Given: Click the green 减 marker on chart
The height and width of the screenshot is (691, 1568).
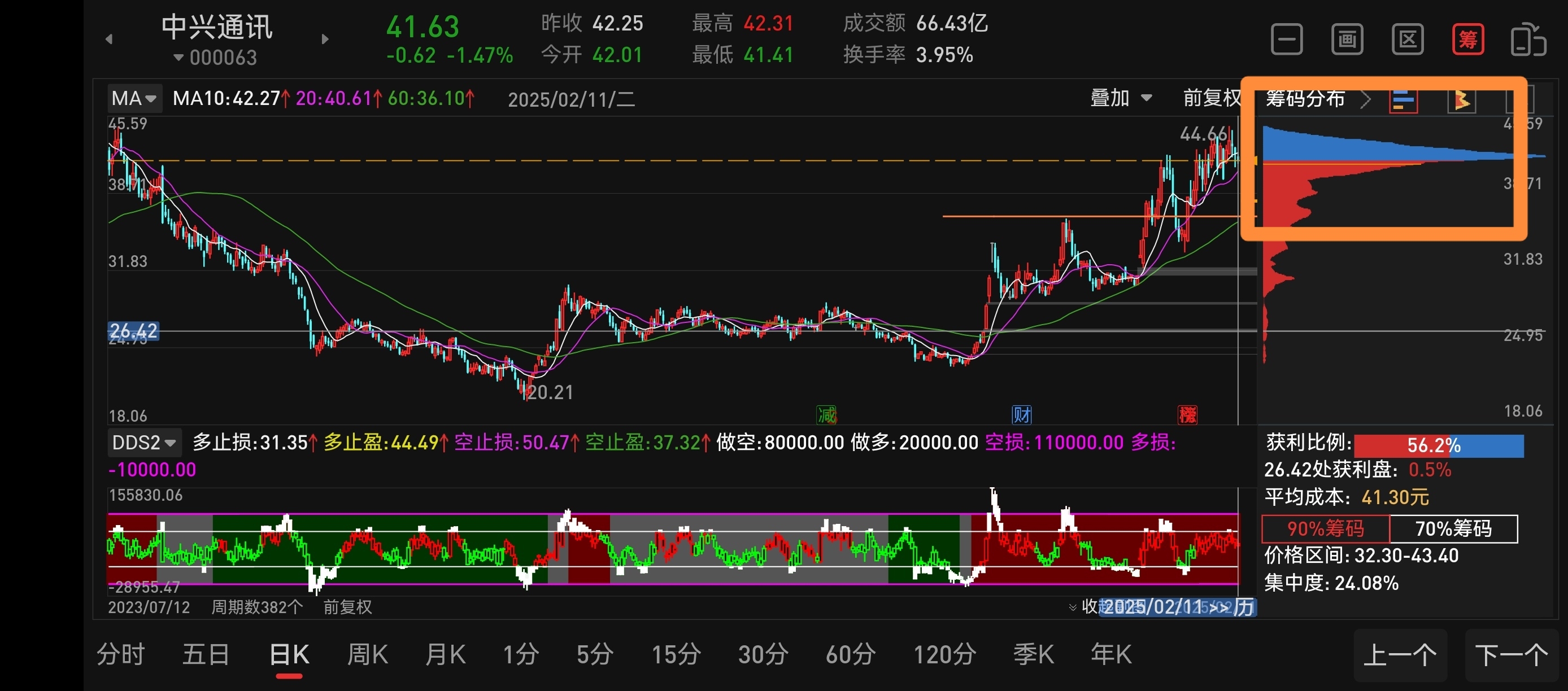Looking at the screenshot, I should click(x=826, y=415).
